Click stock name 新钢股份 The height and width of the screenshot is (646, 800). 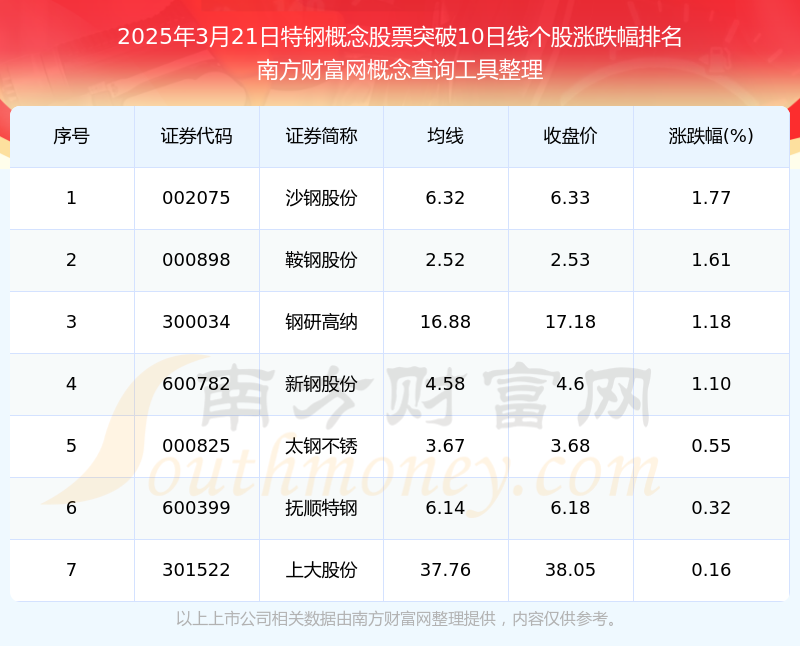(321, 384)
